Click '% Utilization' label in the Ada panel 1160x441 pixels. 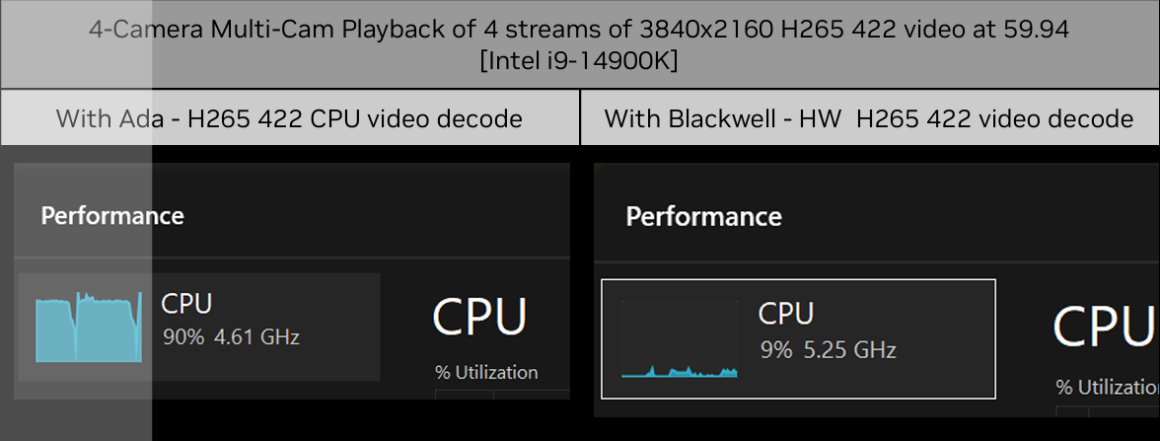click(486, 372)
